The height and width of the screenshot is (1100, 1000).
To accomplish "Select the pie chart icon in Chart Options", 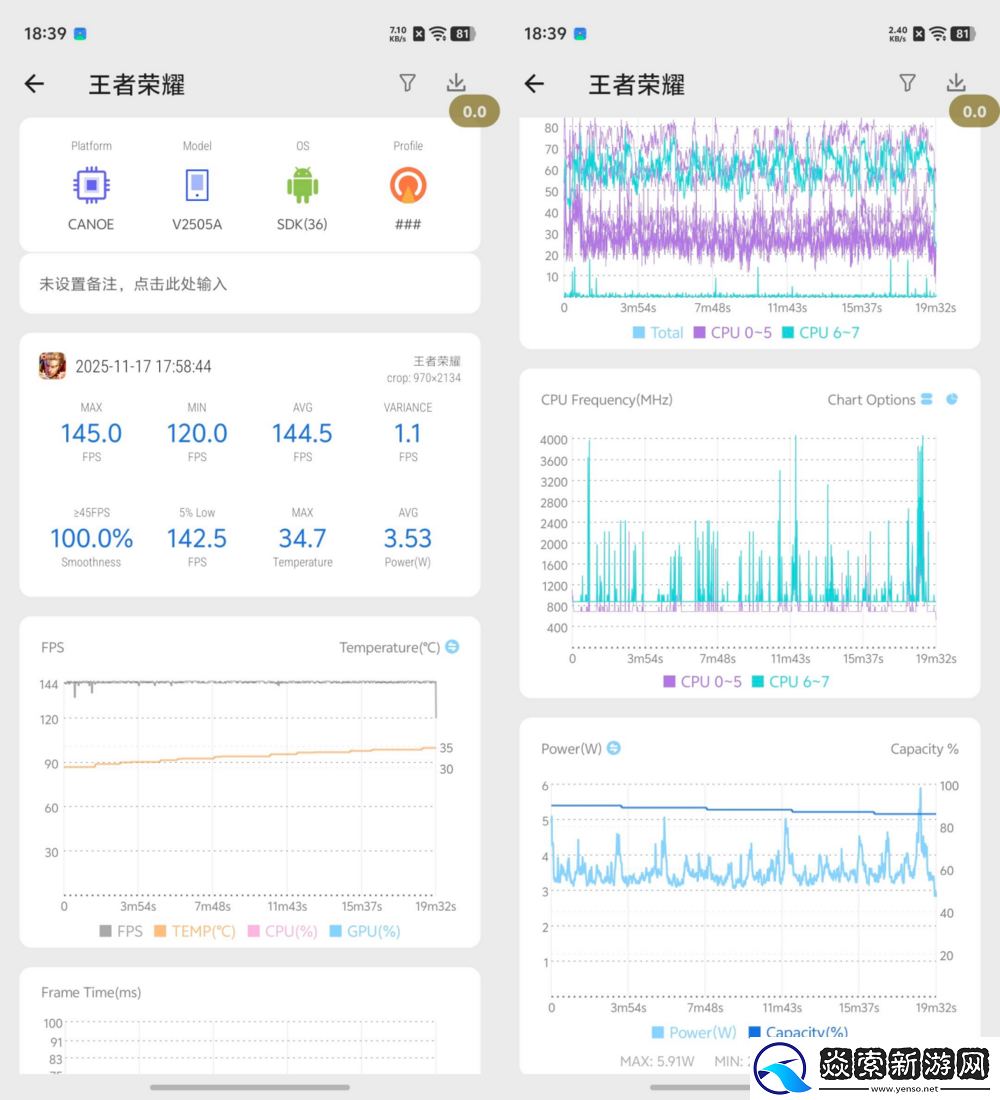I will click(x=952, y=399).
